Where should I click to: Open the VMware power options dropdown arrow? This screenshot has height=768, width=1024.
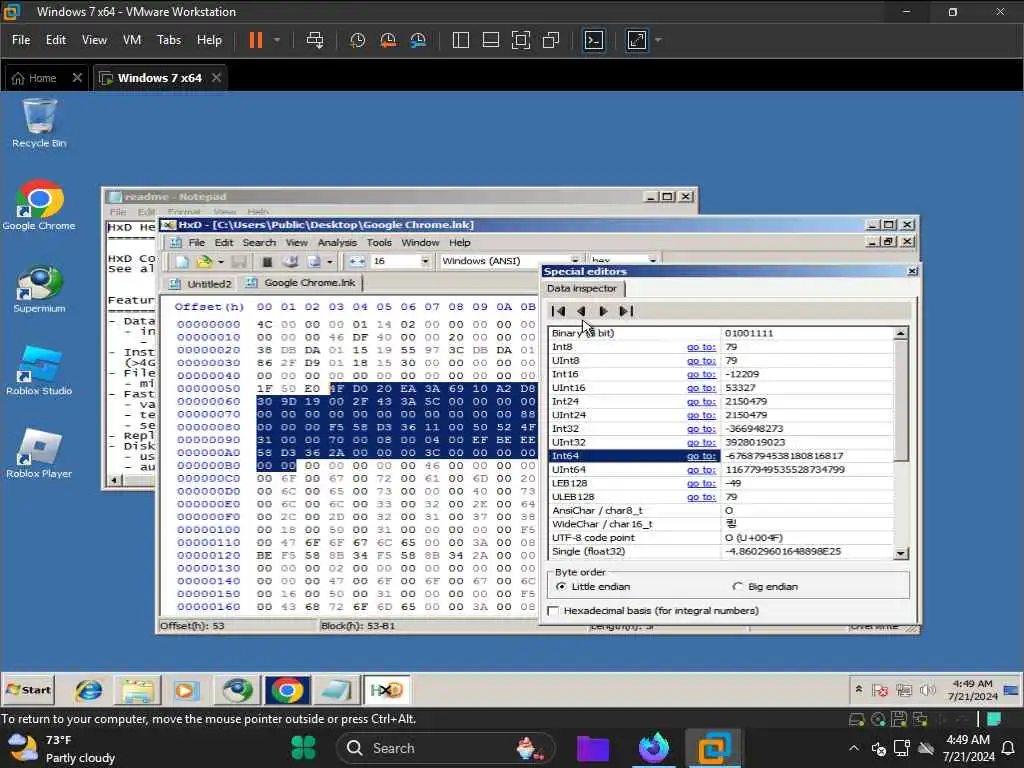277,40
